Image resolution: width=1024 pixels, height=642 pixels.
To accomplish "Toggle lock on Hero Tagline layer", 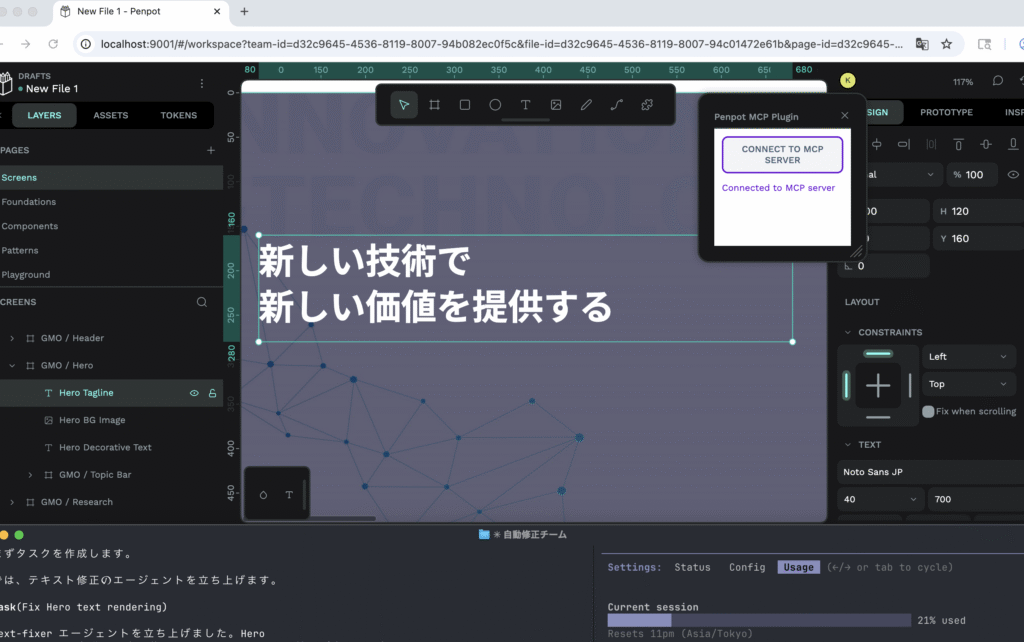I will pos(212,393).
